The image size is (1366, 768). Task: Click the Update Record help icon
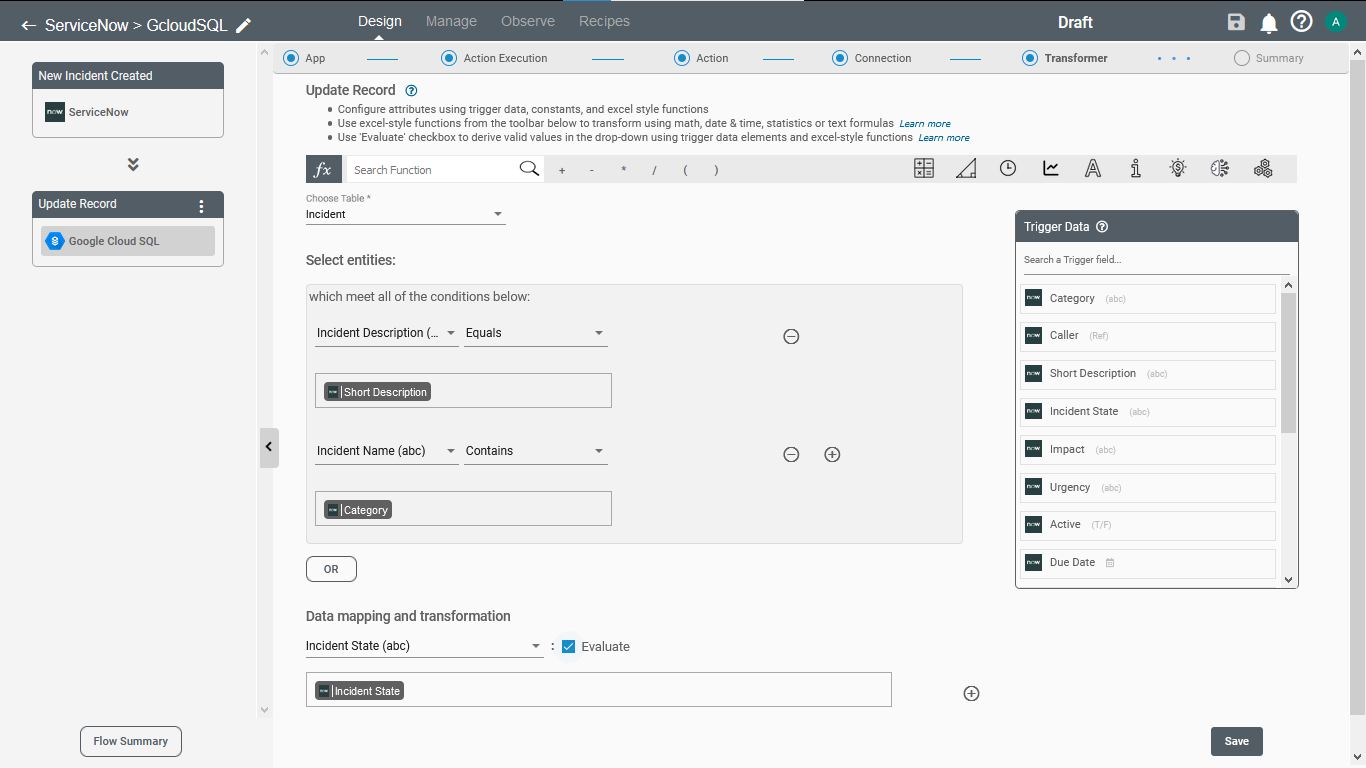coord(411,90)
